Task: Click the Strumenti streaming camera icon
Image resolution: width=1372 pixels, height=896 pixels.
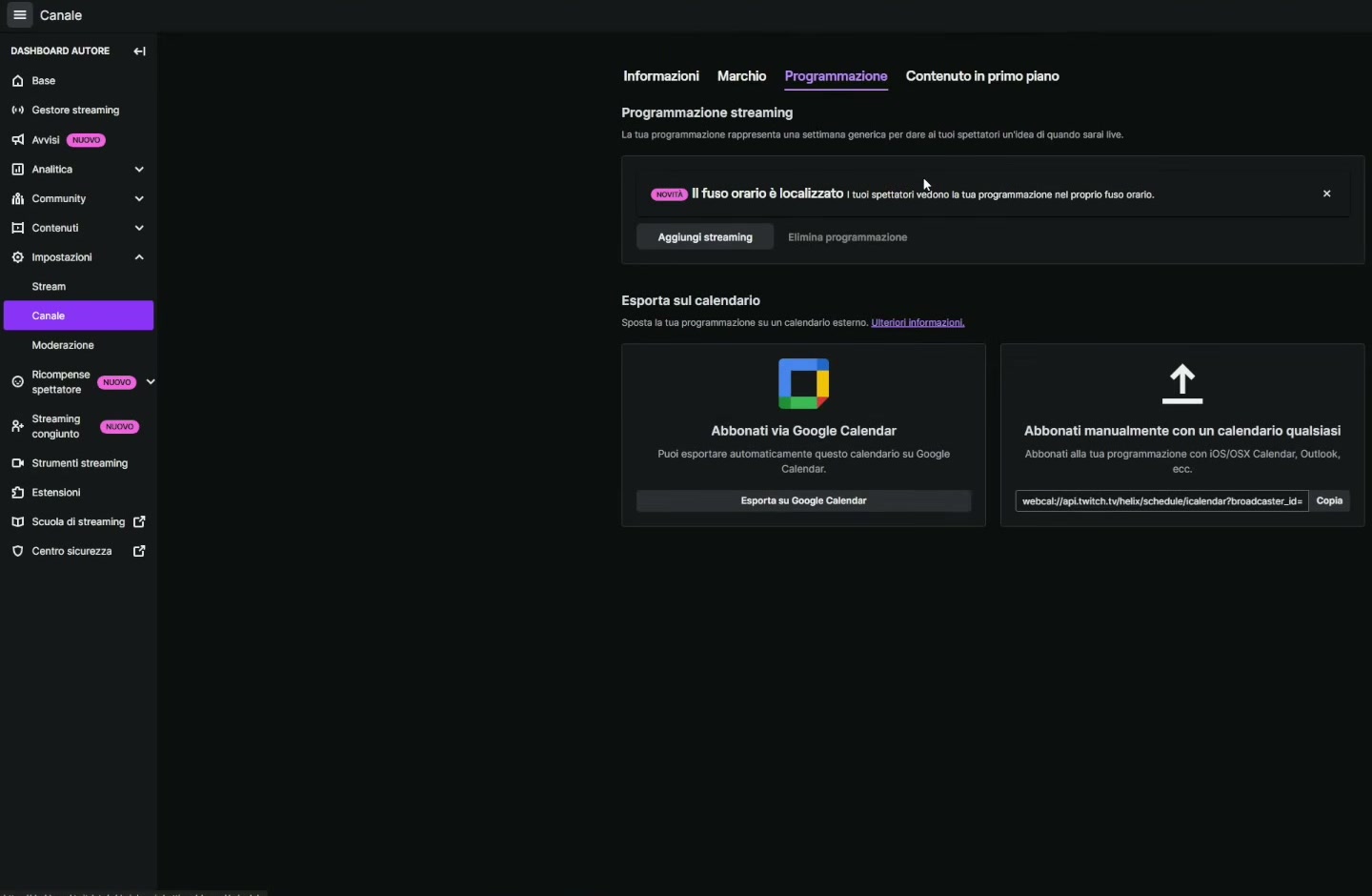Action: 17,463
